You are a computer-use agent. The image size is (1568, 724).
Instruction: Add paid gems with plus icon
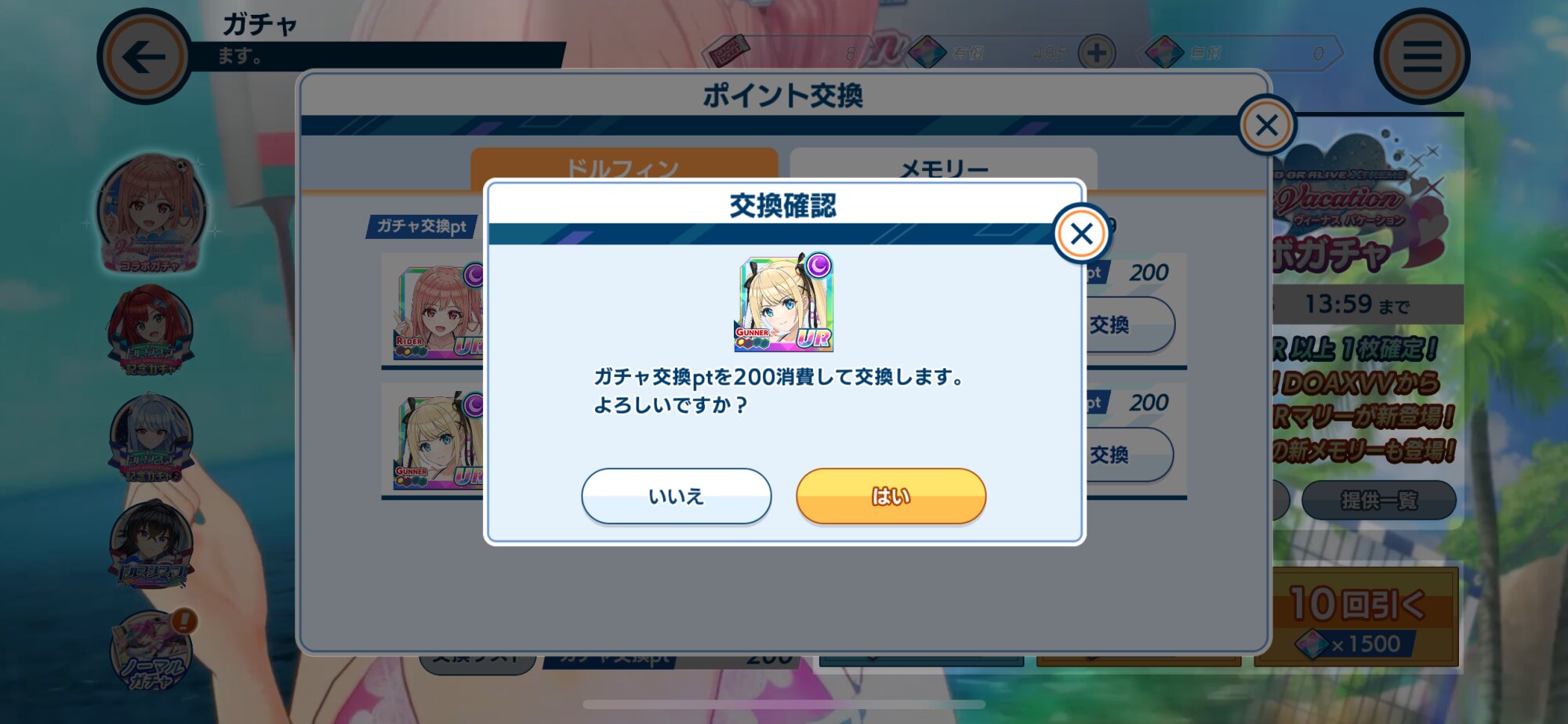tap(1096, 53)
